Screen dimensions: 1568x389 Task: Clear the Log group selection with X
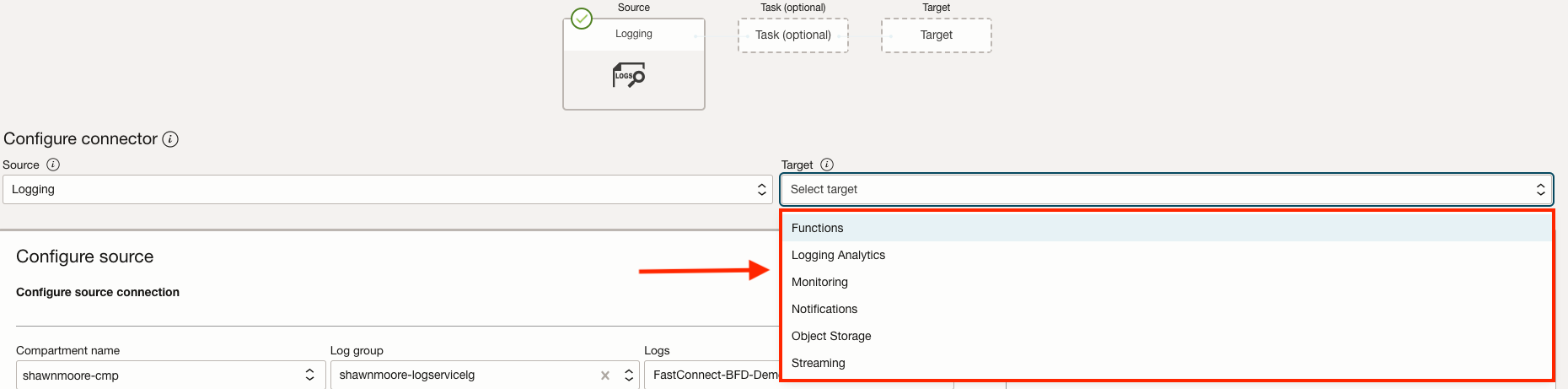(605, 375)
